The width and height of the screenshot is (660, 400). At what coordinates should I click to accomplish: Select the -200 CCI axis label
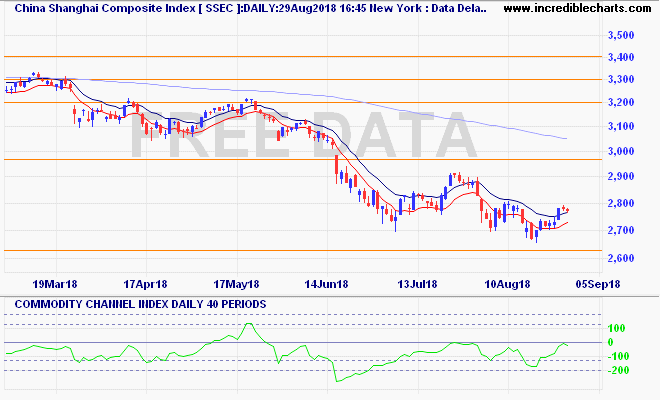pyautogui.click(x=618, y=370)
